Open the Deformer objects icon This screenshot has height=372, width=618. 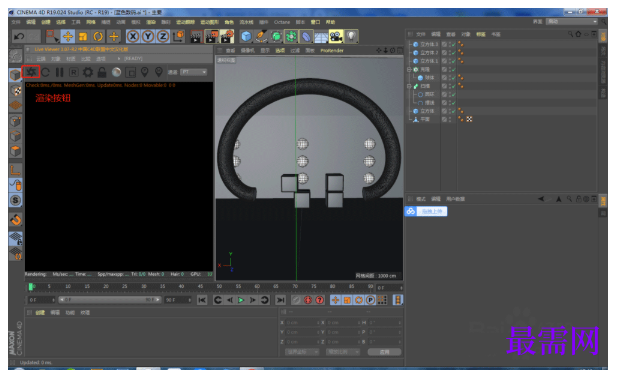tap(306, 37)
